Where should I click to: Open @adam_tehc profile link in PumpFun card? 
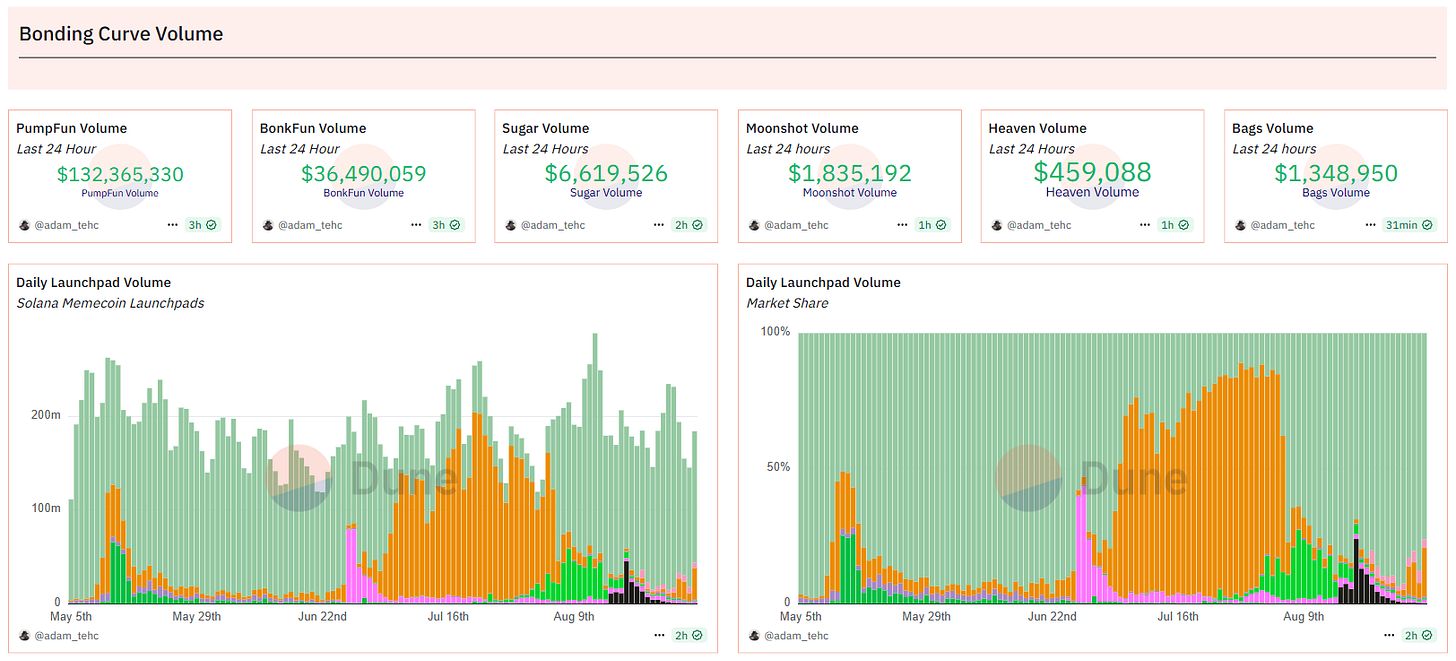67,225
